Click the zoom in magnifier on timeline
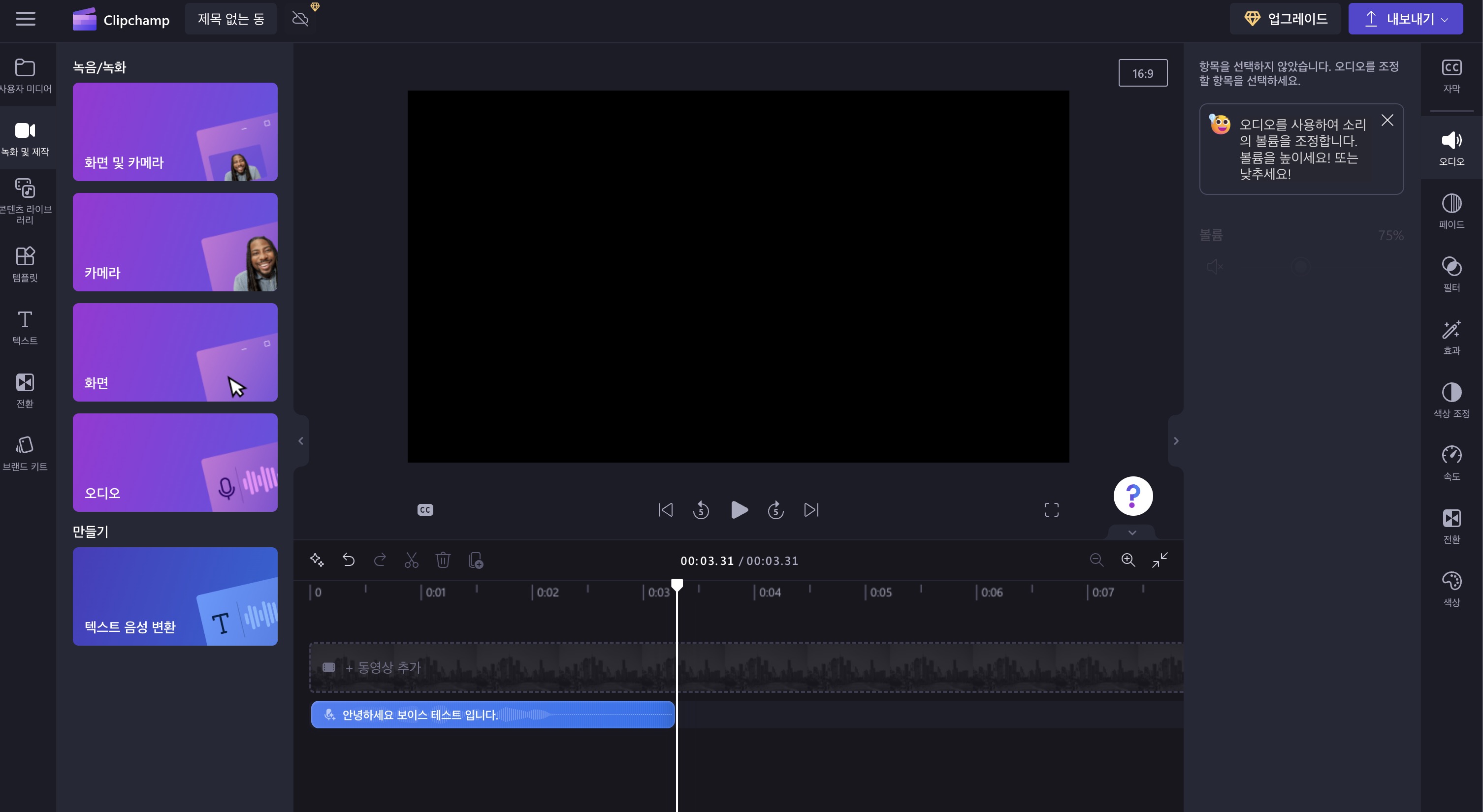 tap(1128, 560)
